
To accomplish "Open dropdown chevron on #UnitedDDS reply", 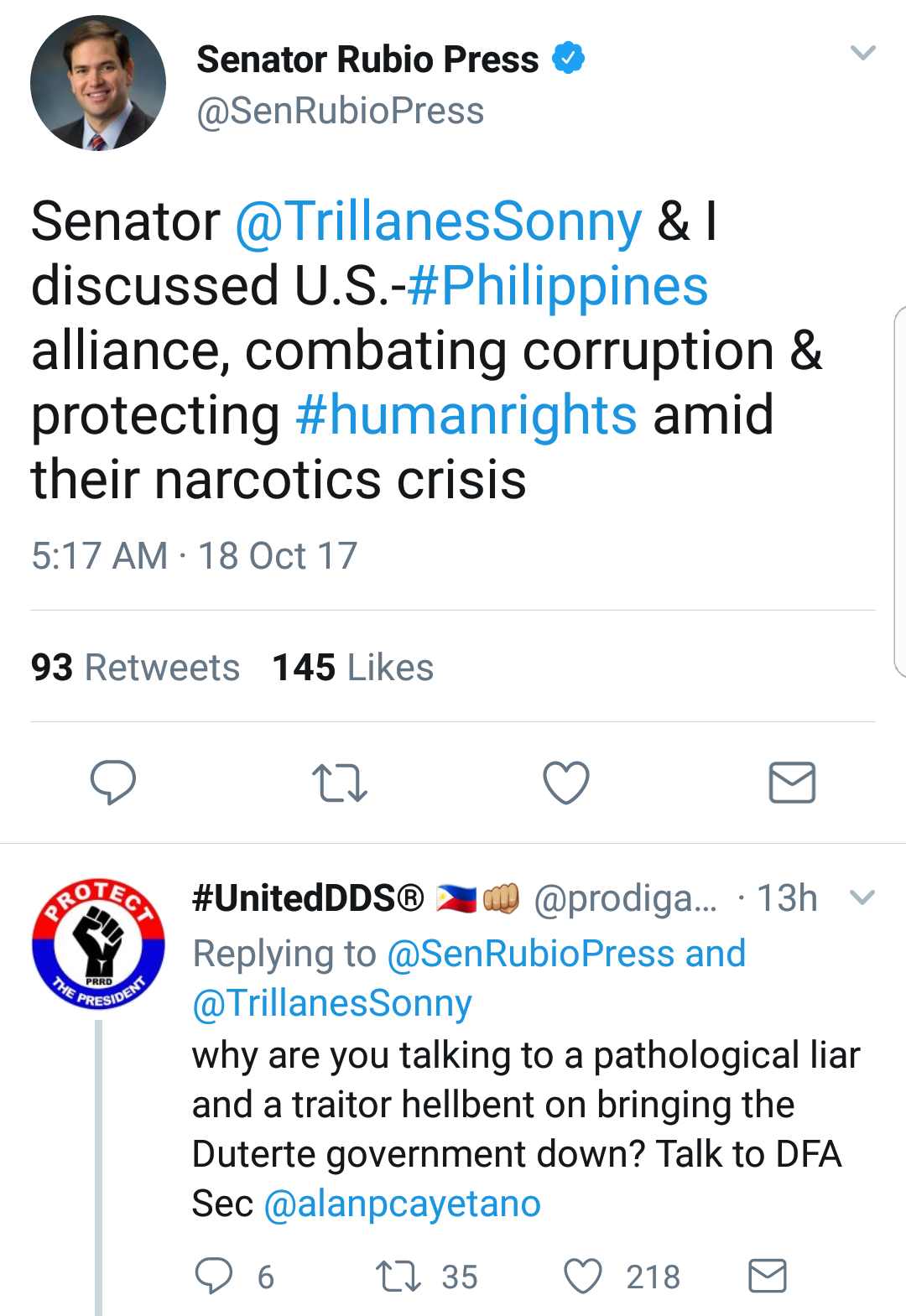I will pyautogui.click(x=862, y=897).
